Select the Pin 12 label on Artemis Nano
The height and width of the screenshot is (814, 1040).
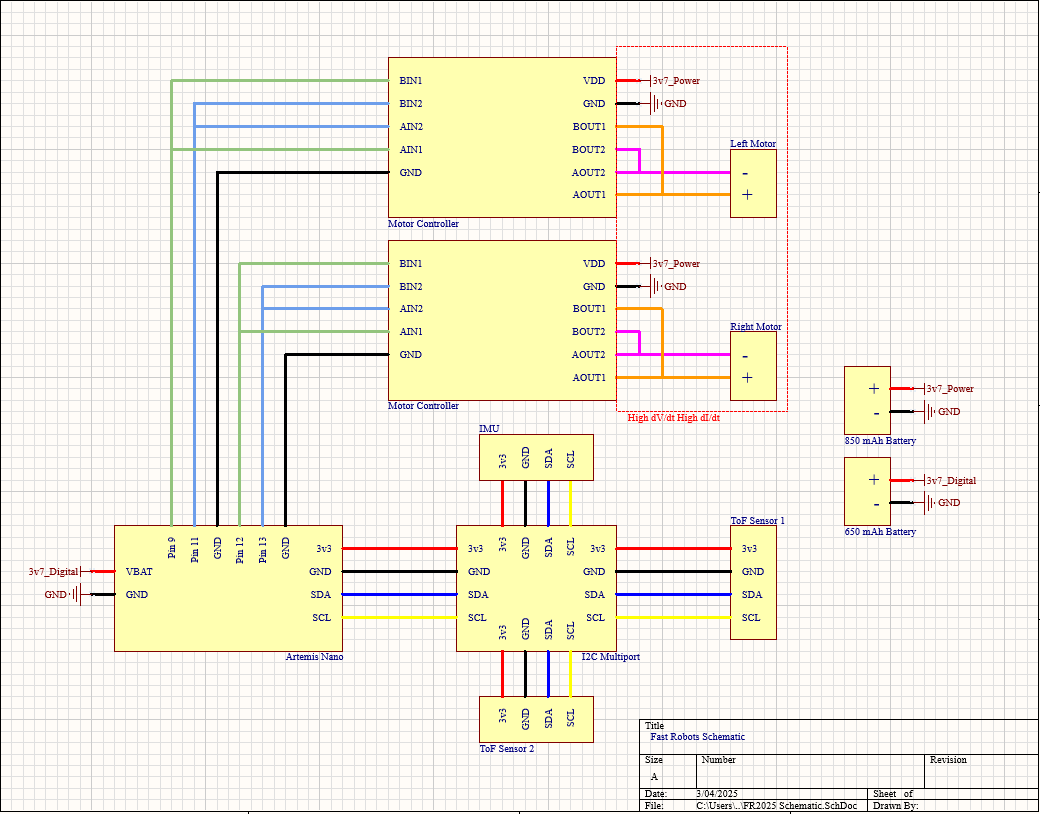(x=239, y=549)
